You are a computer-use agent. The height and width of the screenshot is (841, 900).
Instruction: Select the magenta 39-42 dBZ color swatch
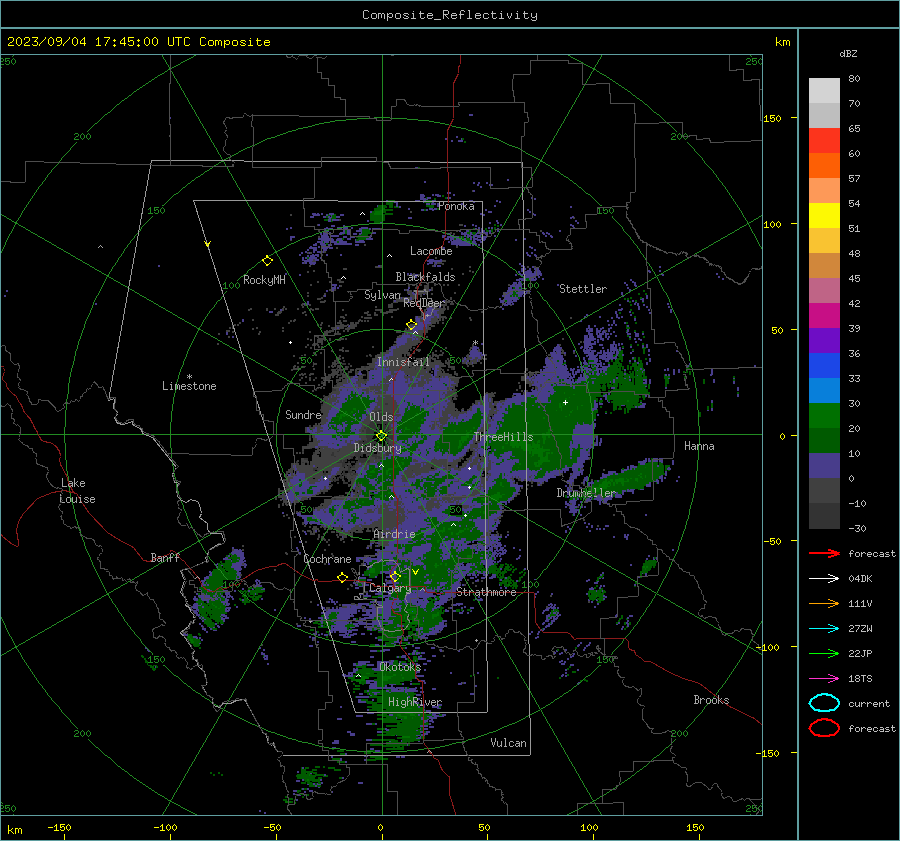point(824,316)
